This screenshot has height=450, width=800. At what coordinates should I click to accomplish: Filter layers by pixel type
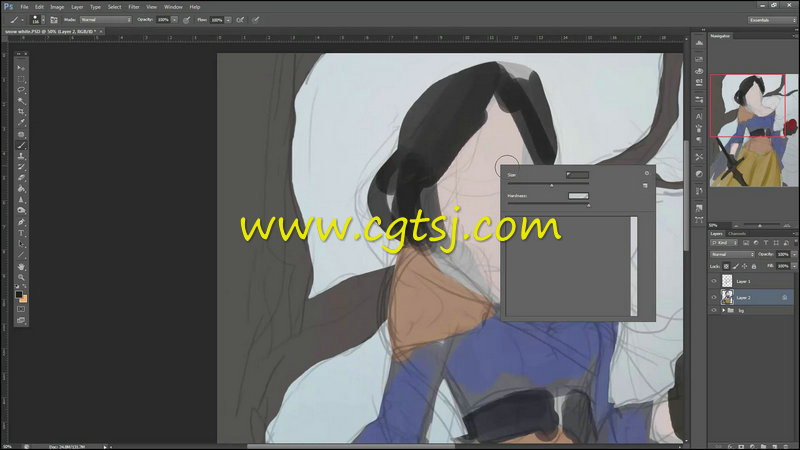click(x=746, y=243)
